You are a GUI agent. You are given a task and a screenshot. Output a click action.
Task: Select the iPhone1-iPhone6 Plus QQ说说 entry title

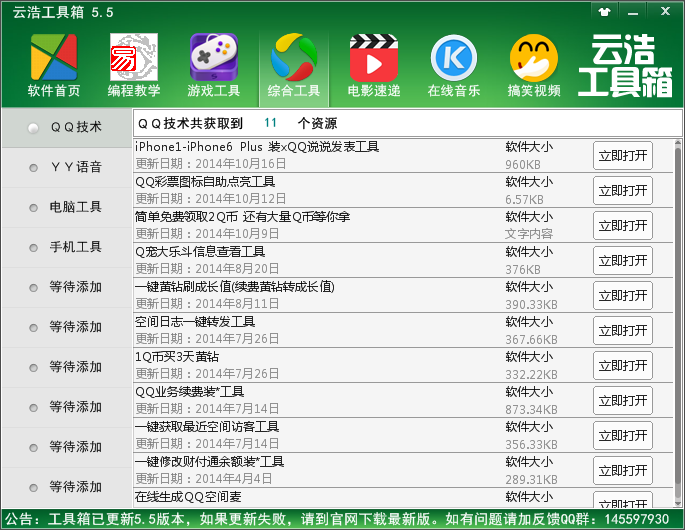click(x=257, y=147)
